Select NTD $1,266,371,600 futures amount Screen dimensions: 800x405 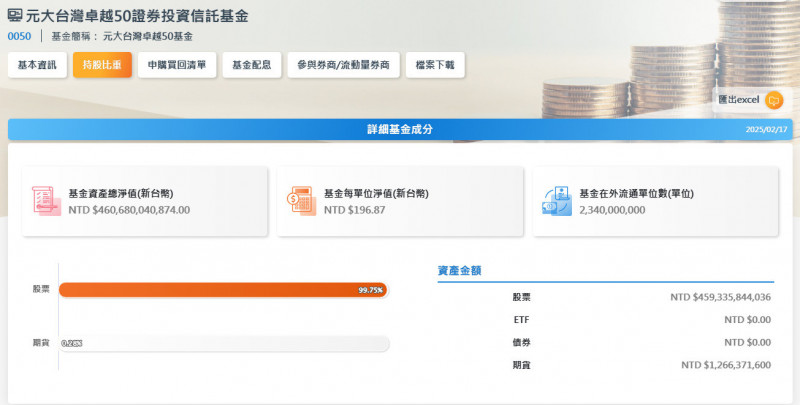coord(726,365)
